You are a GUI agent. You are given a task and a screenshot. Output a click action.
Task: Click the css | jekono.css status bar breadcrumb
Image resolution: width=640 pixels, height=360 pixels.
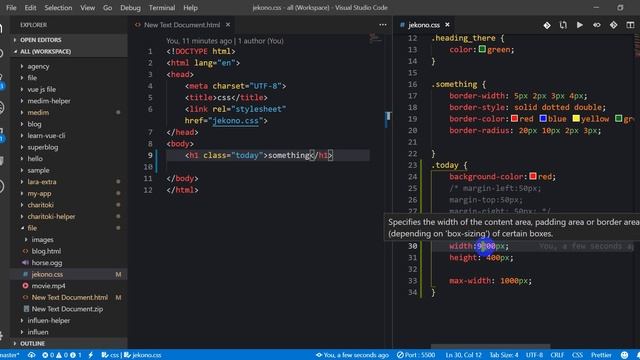(131, 355)
